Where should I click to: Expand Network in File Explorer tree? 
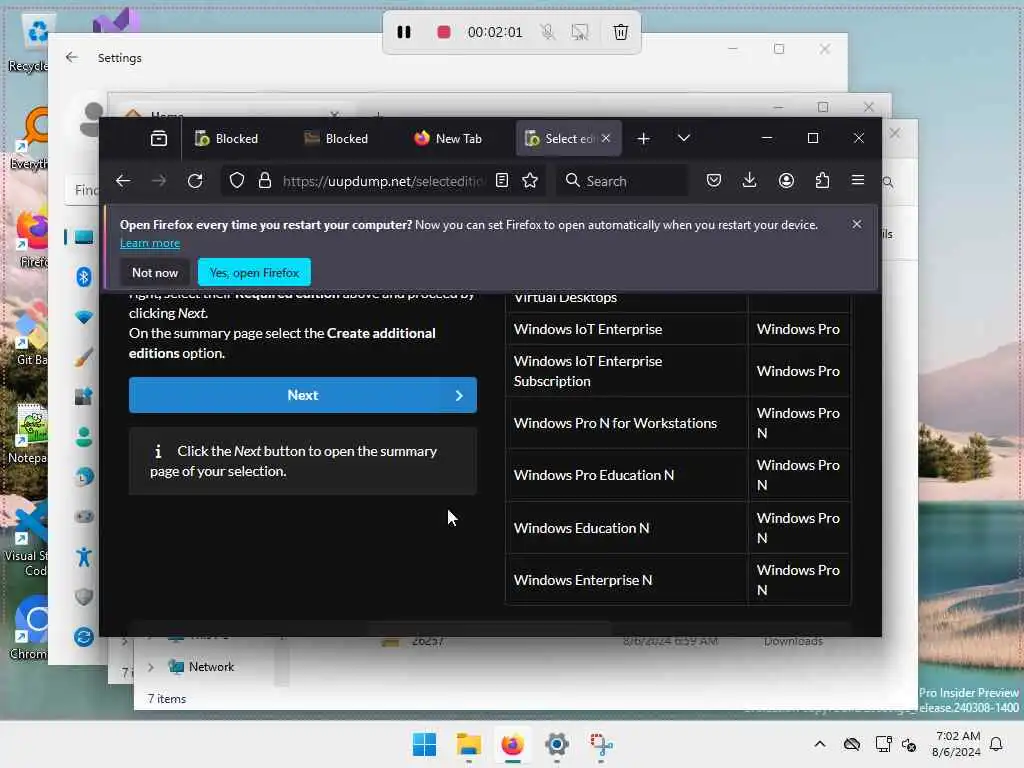click(151, 667)
